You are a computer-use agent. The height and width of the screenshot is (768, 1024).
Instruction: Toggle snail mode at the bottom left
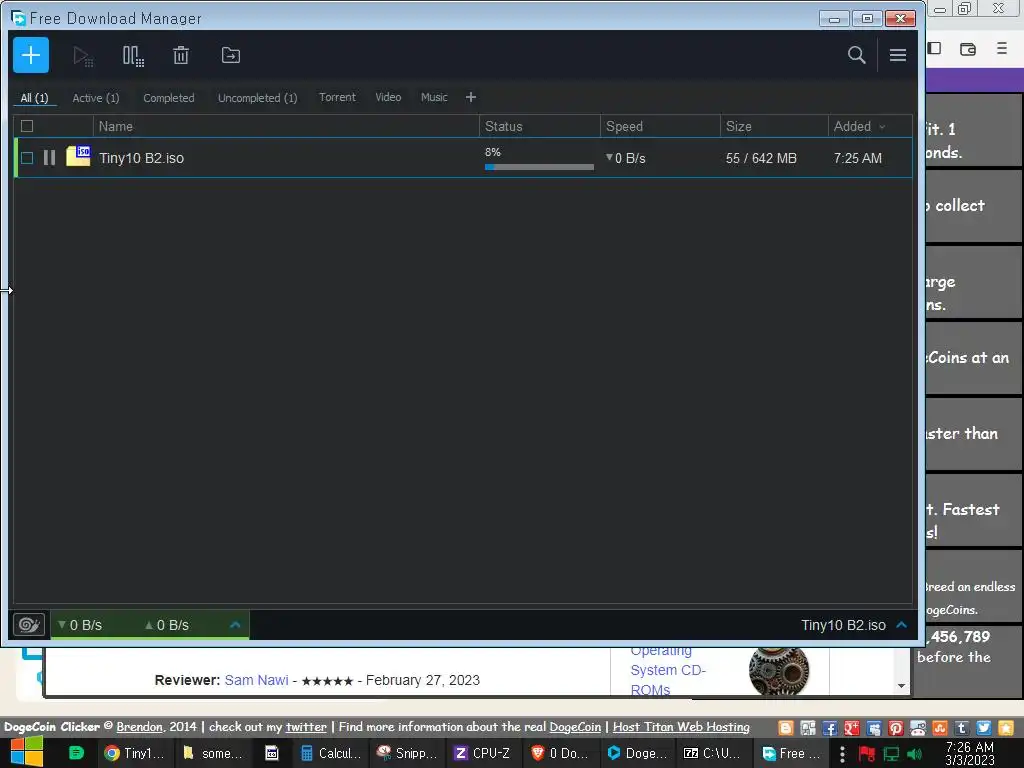click(29, 625)
